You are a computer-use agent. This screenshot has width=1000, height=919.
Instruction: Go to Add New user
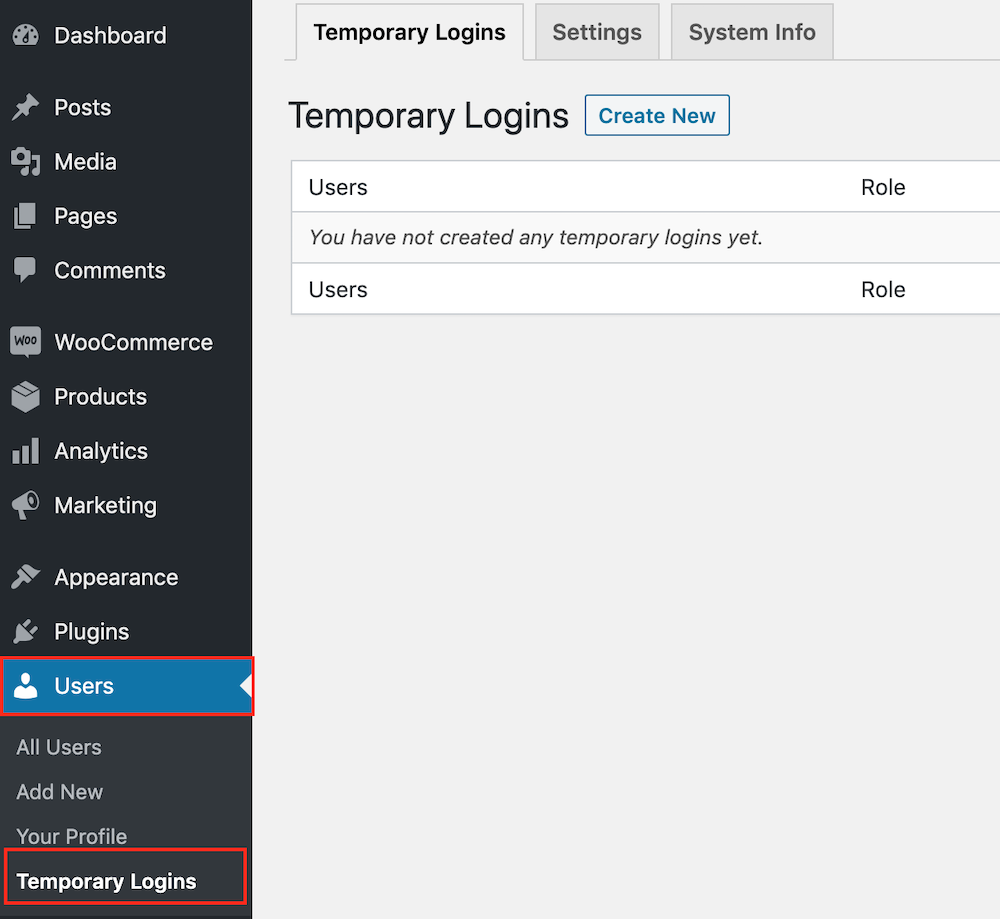[59, 792]
